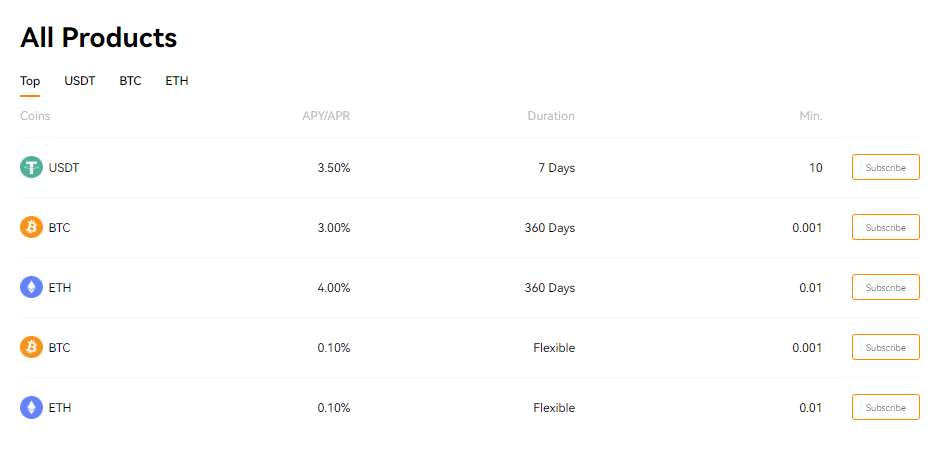Viewport: 950px width, 462px height.
Task: Click the Coins column header
Action: coord(35,116)
